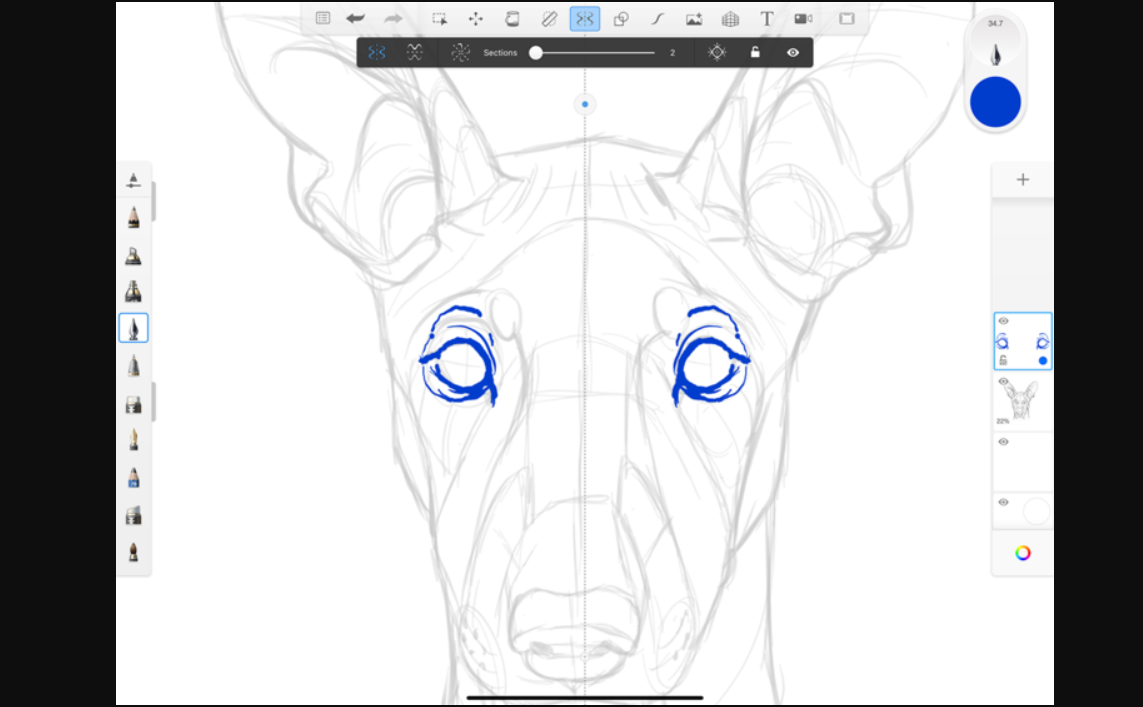Open the menu via the list icon

pyautogui.click(x=322, y=18)
